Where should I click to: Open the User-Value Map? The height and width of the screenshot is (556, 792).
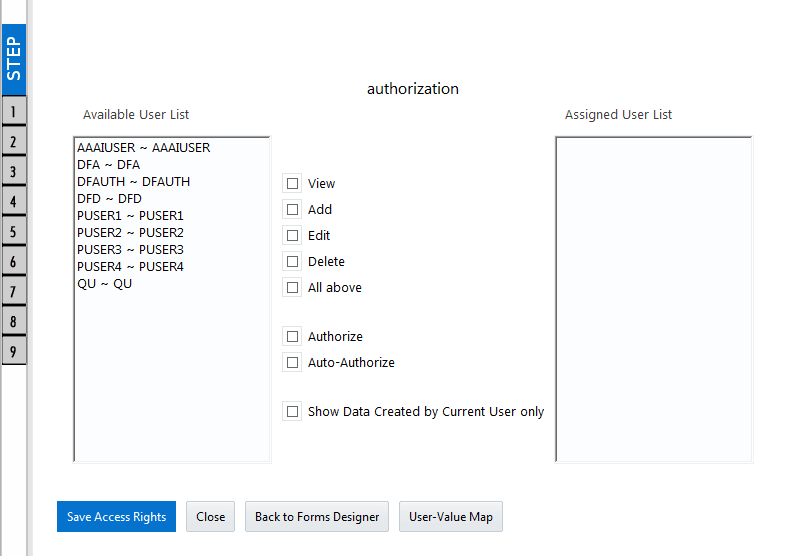(451, 517)
